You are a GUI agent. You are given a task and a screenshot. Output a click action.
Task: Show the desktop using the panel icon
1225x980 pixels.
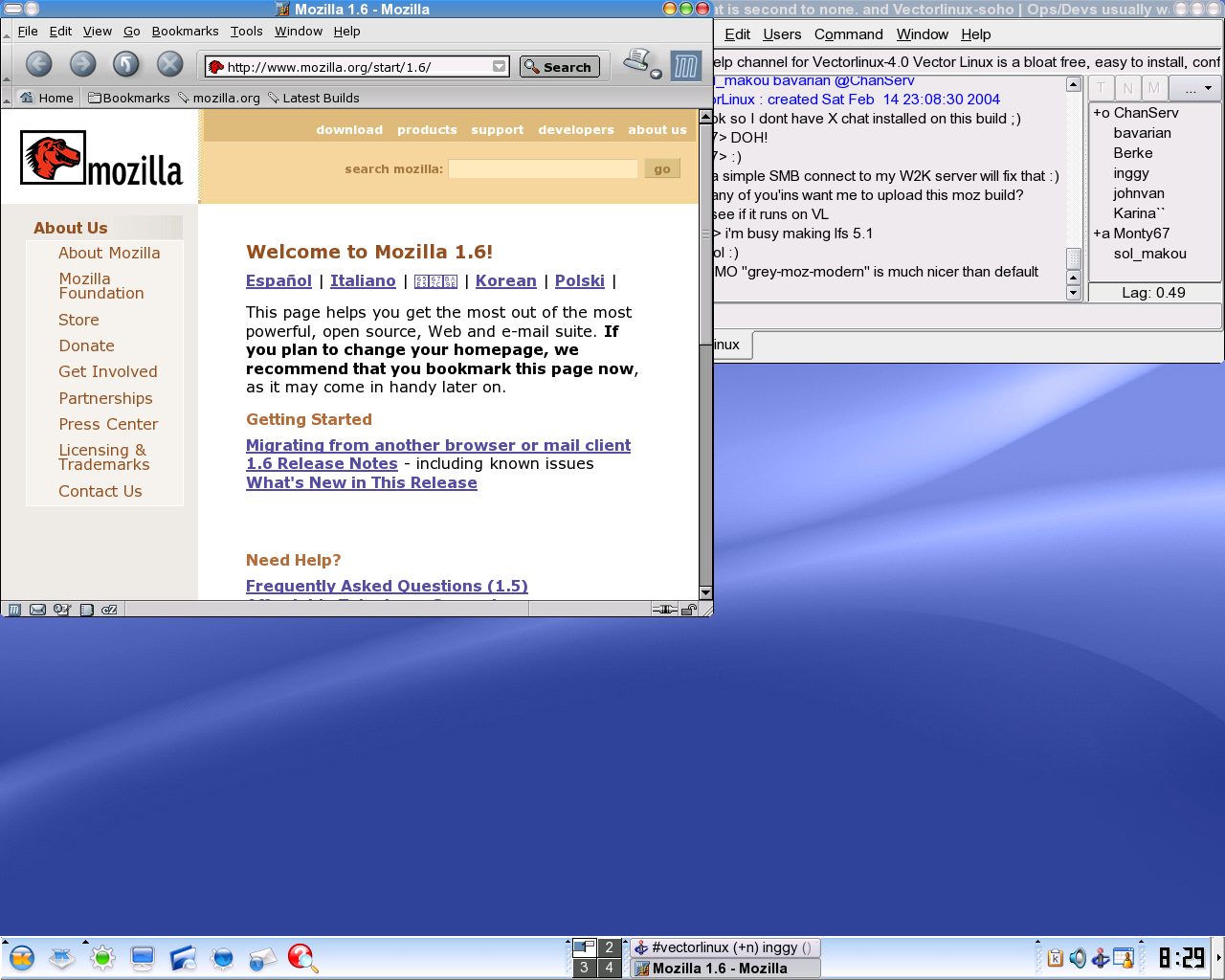pos(62,958)
